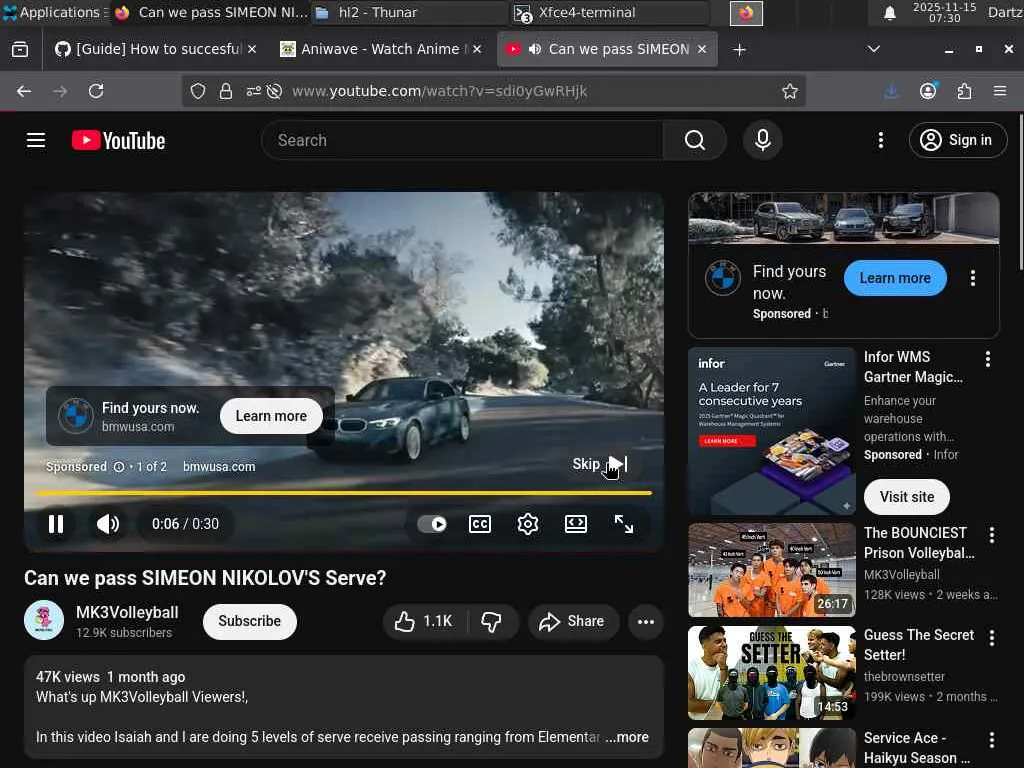Dislike the video with the thumbs down
This screenshot has height=768, width=1024.
point(492,621)
